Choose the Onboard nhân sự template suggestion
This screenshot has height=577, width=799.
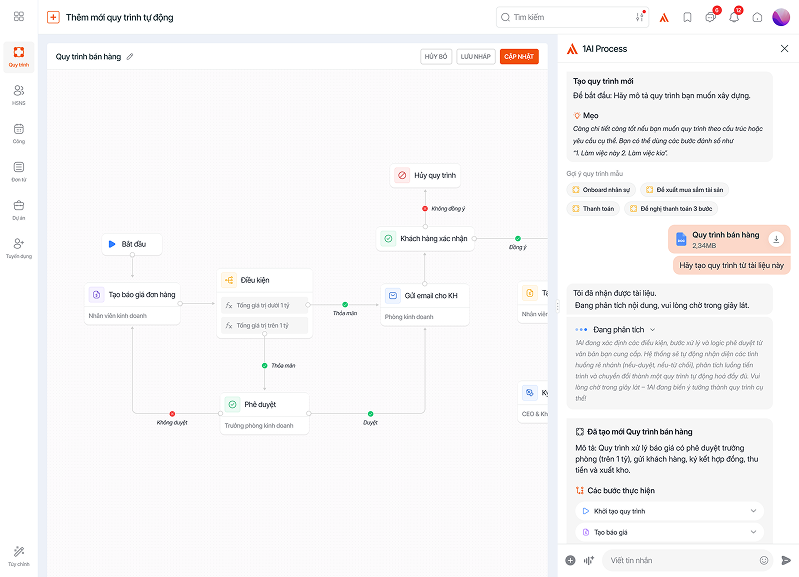(x=601, y=189)
